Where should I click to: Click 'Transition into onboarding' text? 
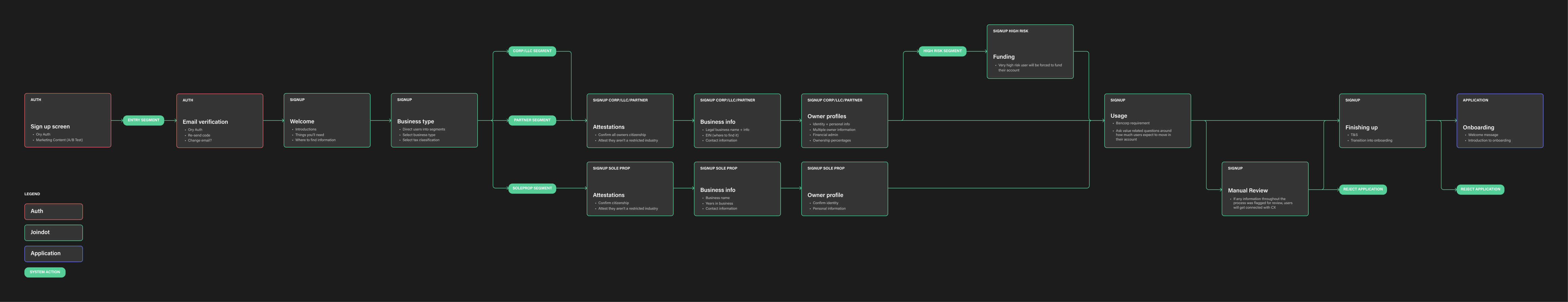[x=1371, y=141]
